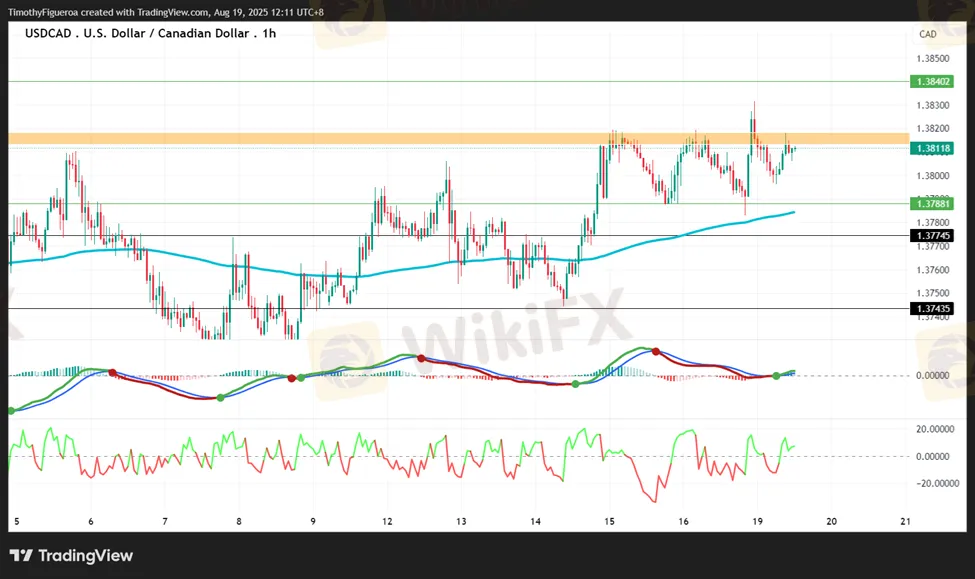Select date 12 on the time axis
The width and height of the screenshot is (975, 579).
pos(387,521)
